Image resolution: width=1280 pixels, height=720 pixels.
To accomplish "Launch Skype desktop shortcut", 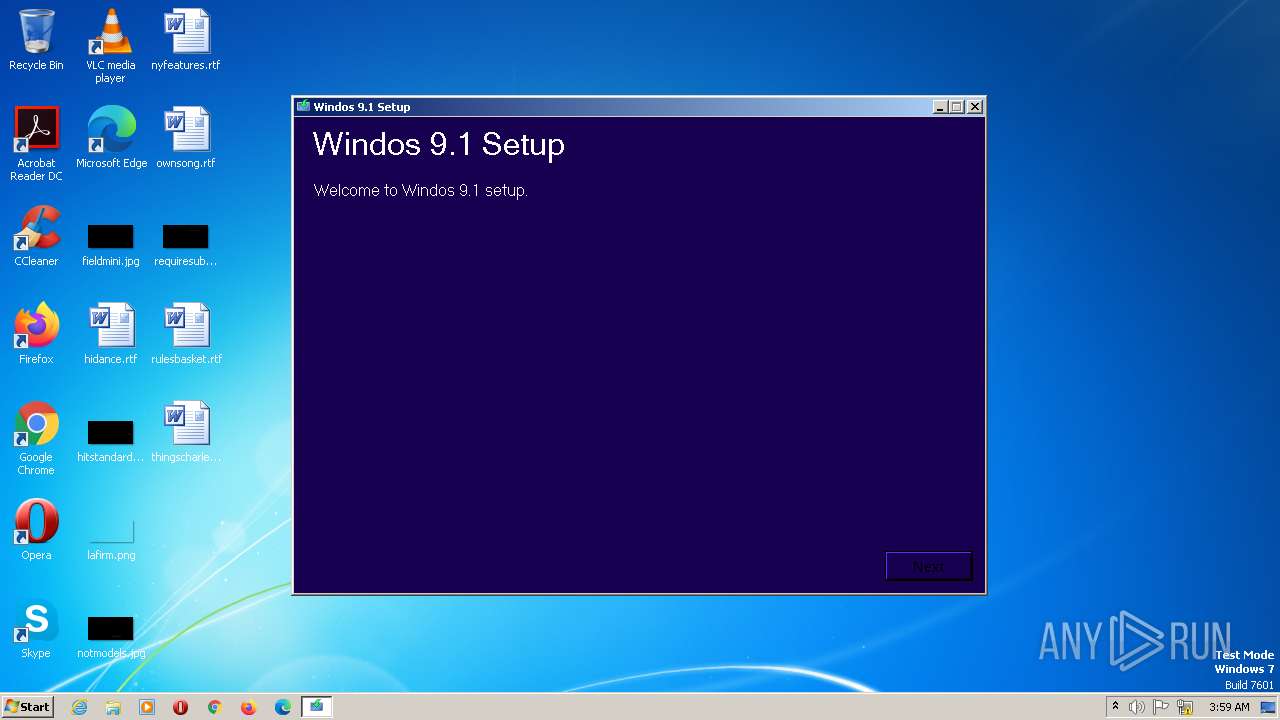I will click(36, 628).
